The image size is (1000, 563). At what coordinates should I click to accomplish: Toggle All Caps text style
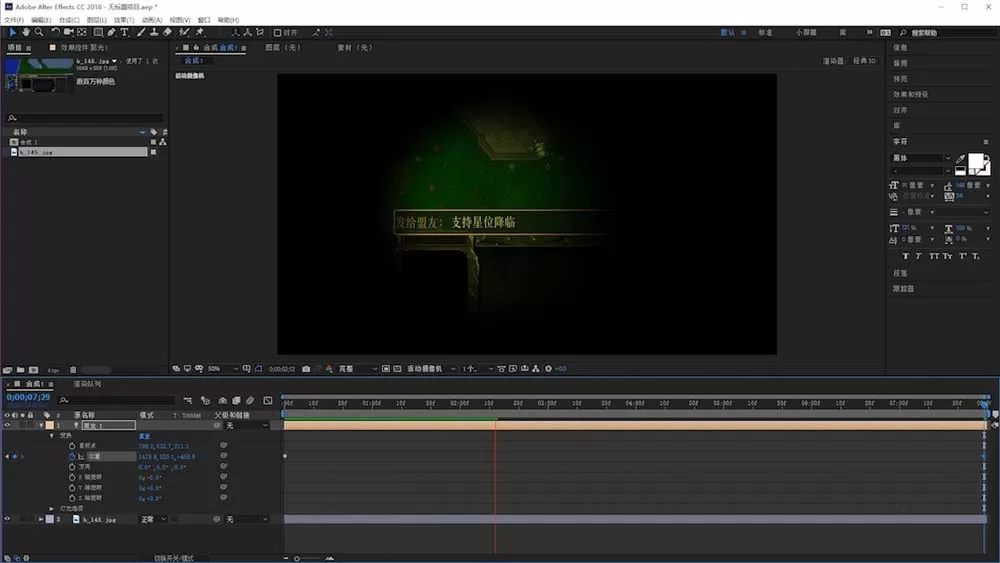point(934,256)
